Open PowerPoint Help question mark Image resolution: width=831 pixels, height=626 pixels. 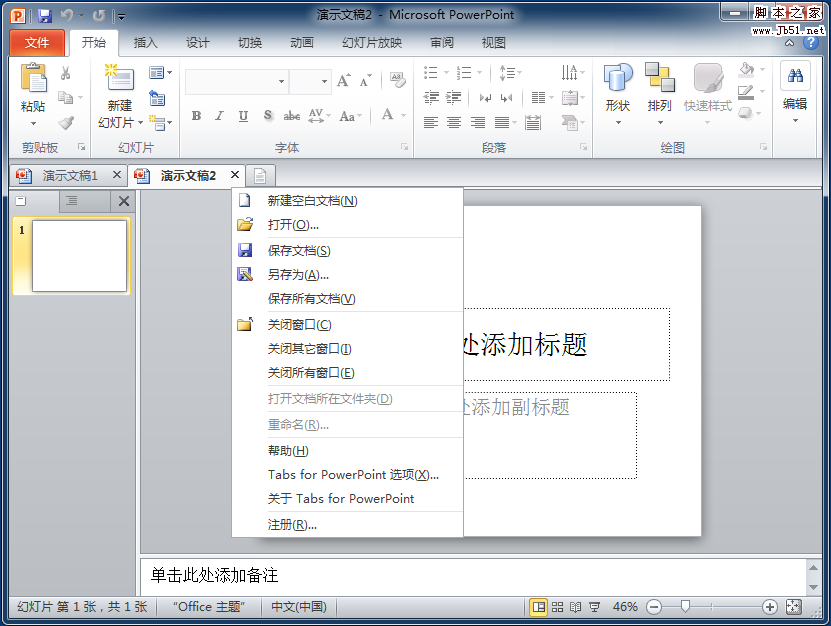point(811,42)
